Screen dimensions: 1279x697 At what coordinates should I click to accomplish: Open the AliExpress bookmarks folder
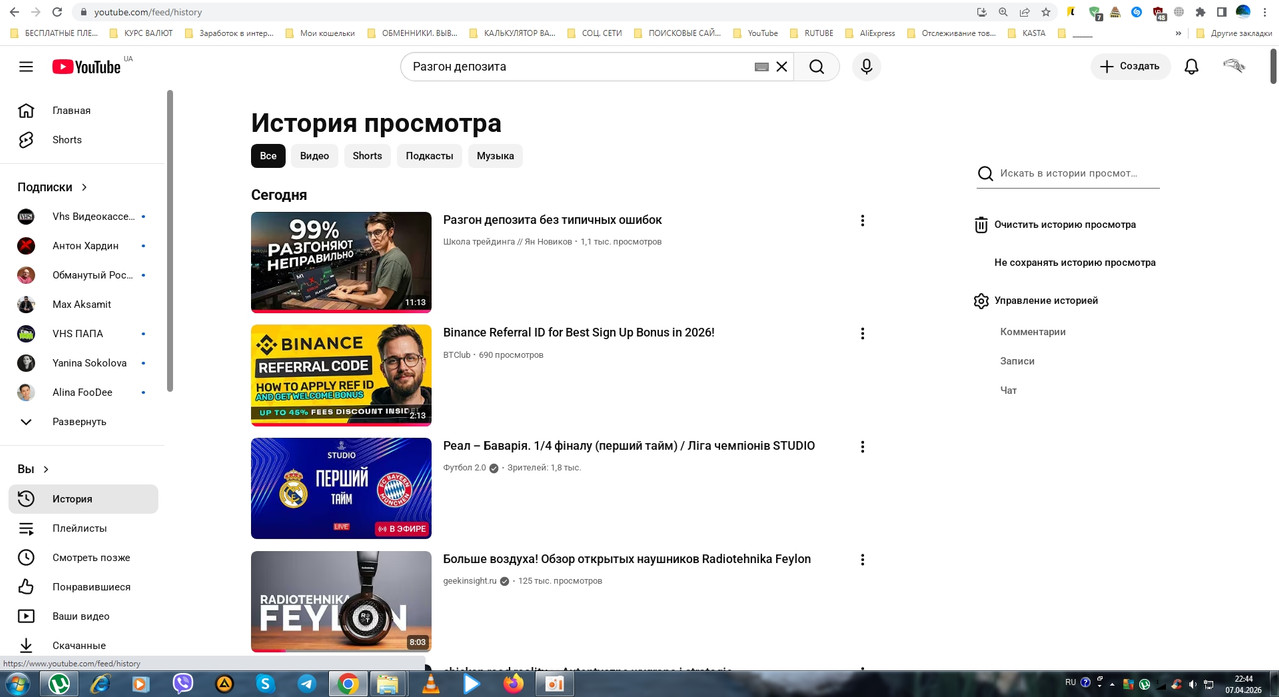tap(869, 33)
